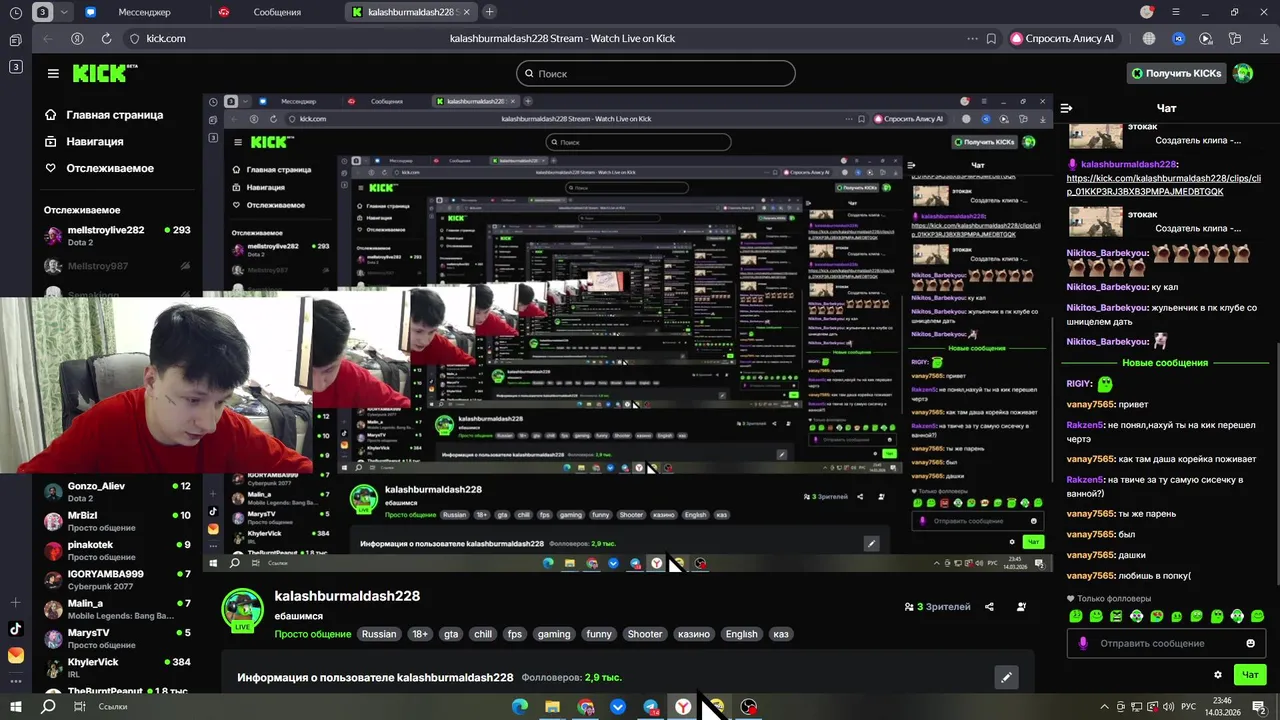
Task: Open the address bar three-dots menu
Action: point(972,38)
